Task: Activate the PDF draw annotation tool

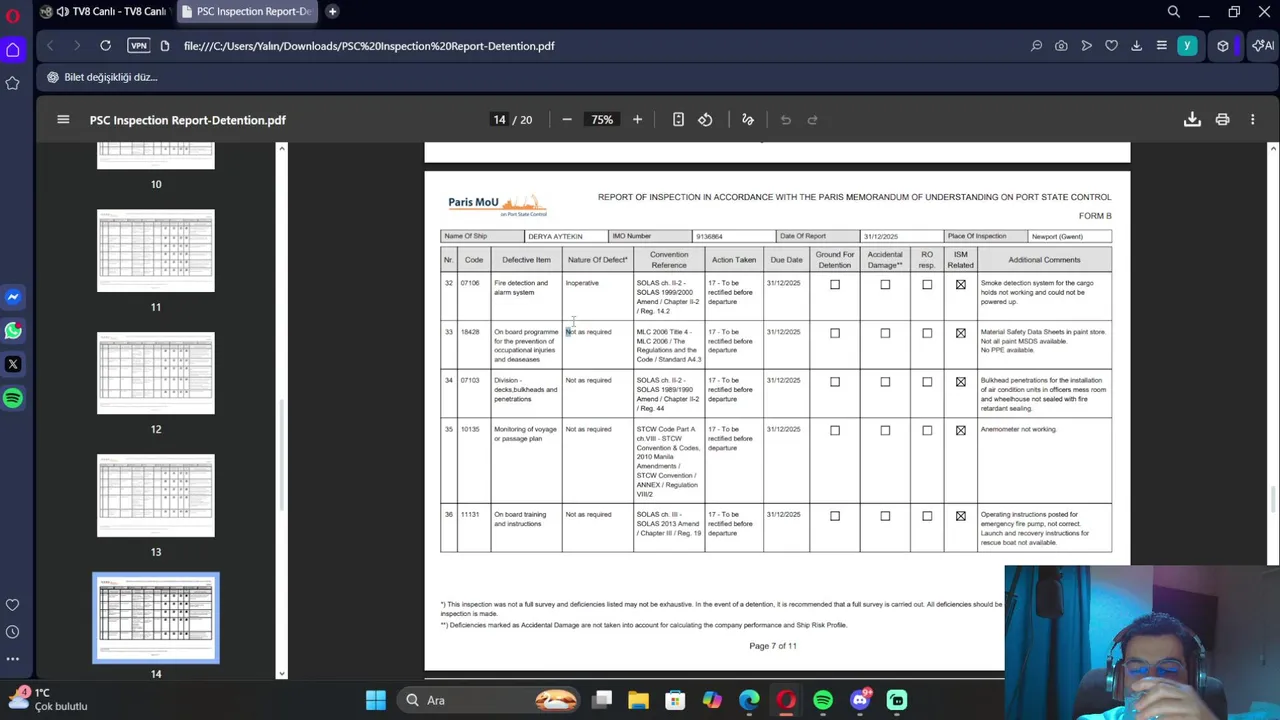Action: coord(748,120)
